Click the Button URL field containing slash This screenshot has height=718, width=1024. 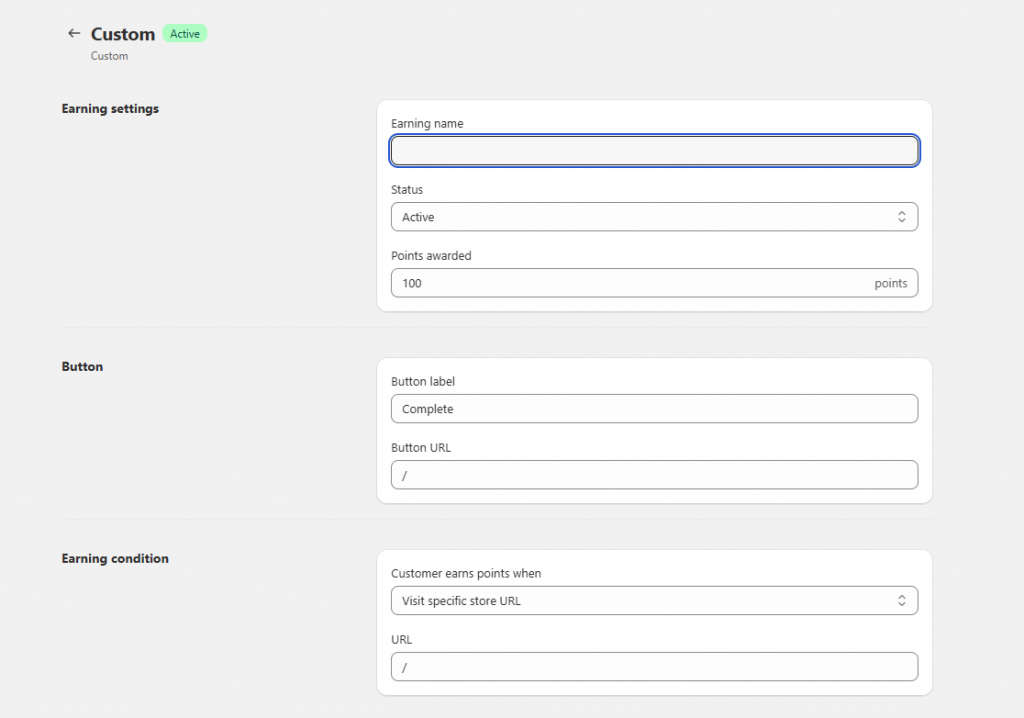[x=654, y=475]
